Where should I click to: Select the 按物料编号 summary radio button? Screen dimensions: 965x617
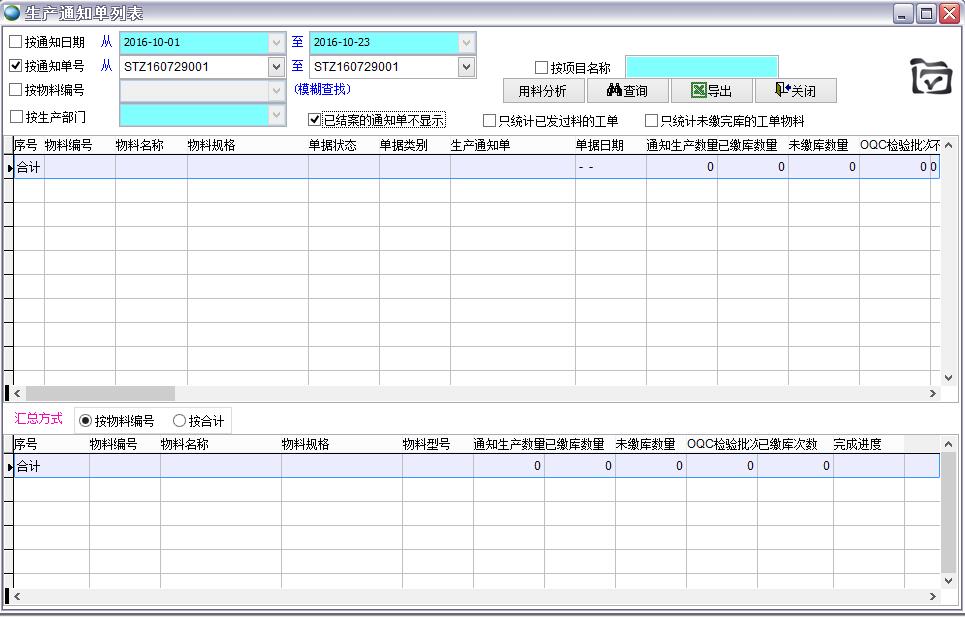point(85,421)
